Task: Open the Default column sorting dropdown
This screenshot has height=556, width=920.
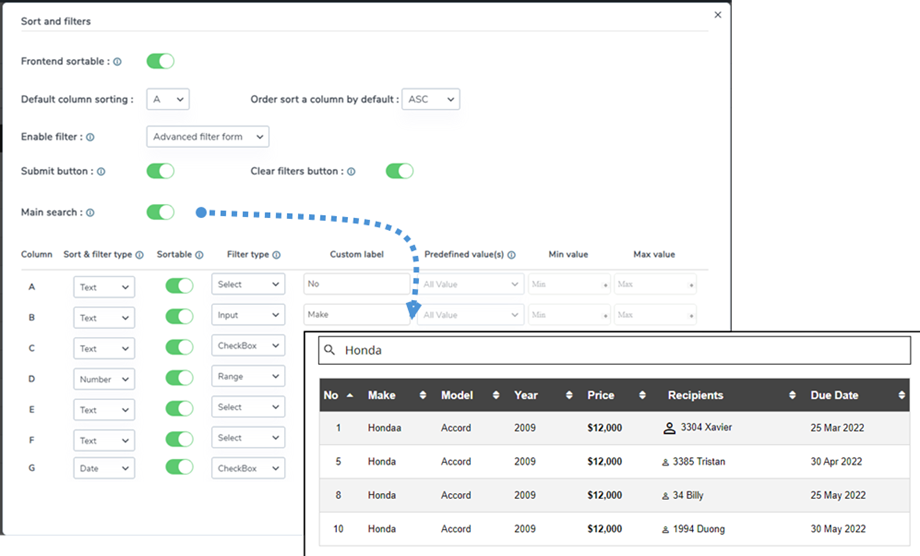Action: point(167,99)
